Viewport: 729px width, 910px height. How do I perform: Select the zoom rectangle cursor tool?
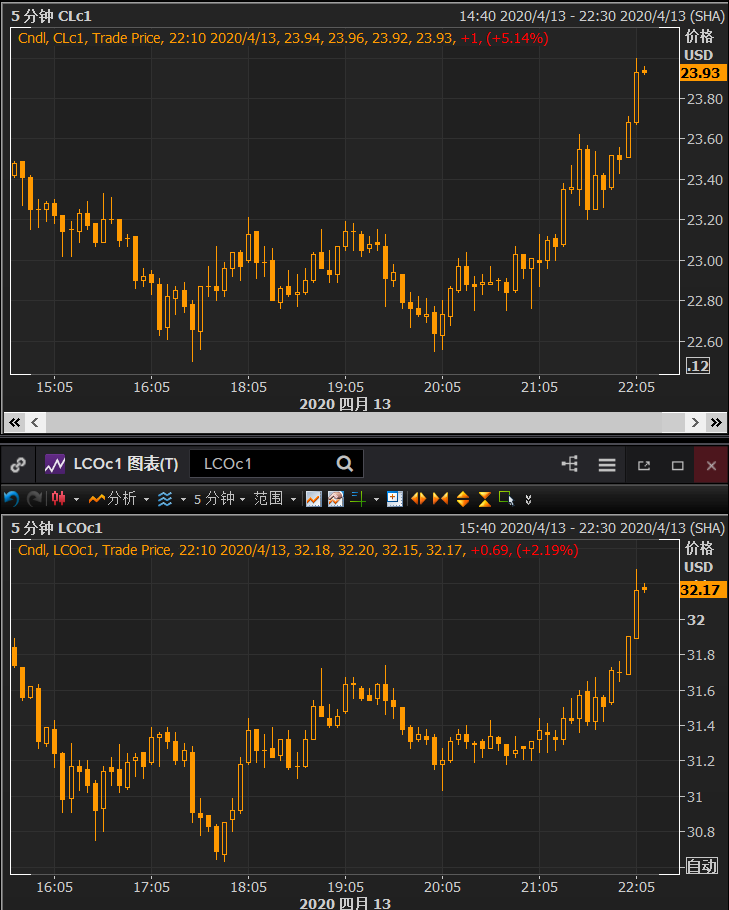click(x=507, y=498)
